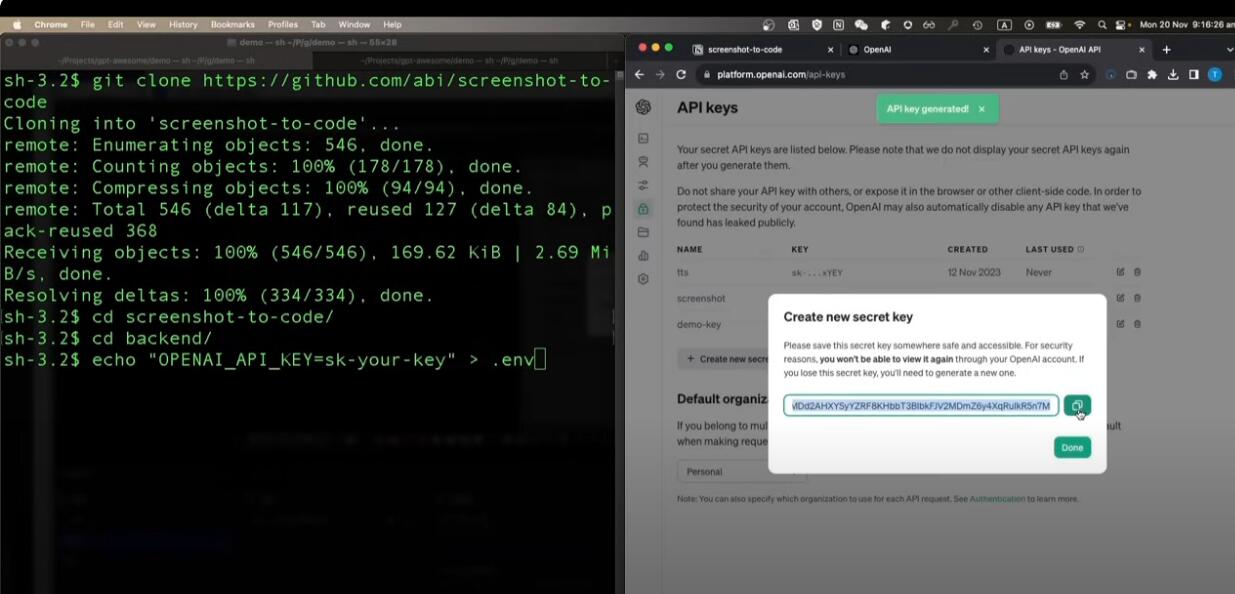The image size is (1235, 594).
Task: Open the Settings gear icon in the sidebar
Action: point(643,279)
